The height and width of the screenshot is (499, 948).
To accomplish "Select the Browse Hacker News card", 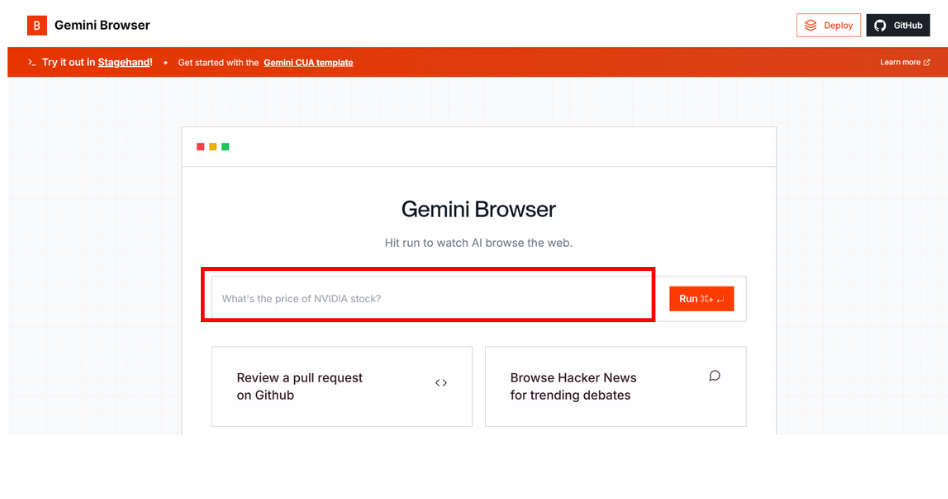I will click(615, 386).
